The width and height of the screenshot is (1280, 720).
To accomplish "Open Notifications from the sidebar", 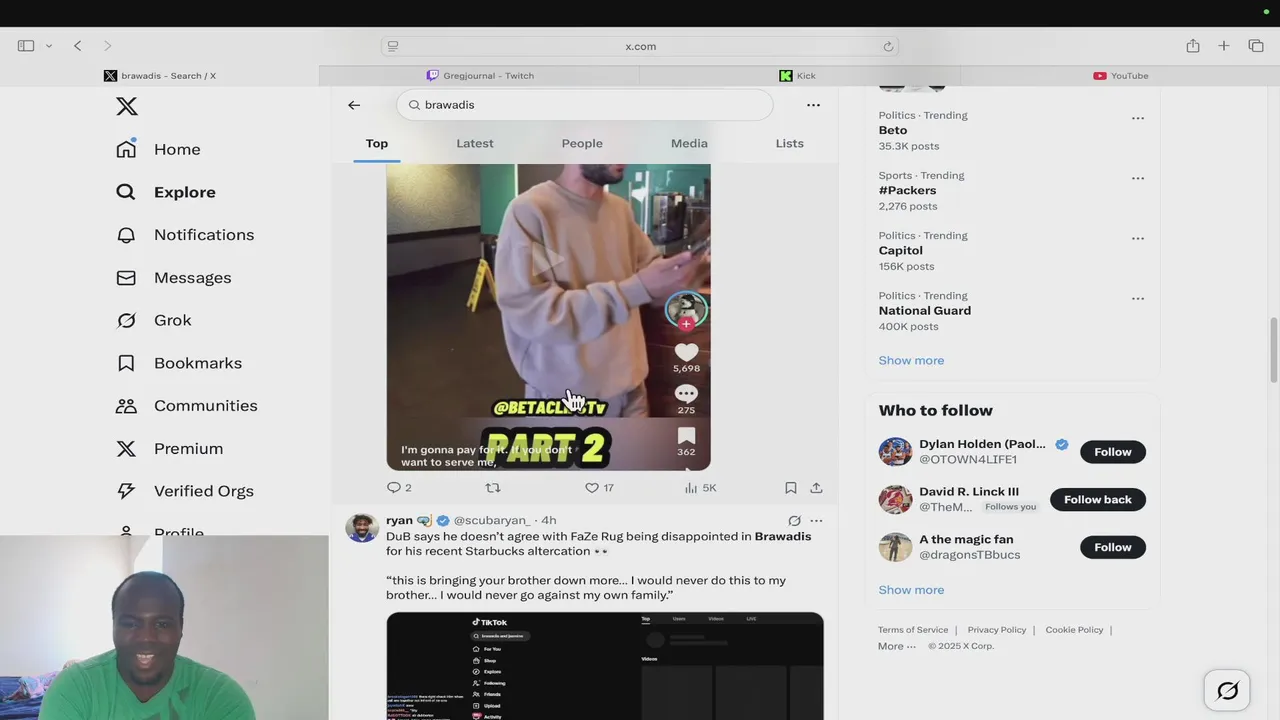I will (x=185, y=235).
